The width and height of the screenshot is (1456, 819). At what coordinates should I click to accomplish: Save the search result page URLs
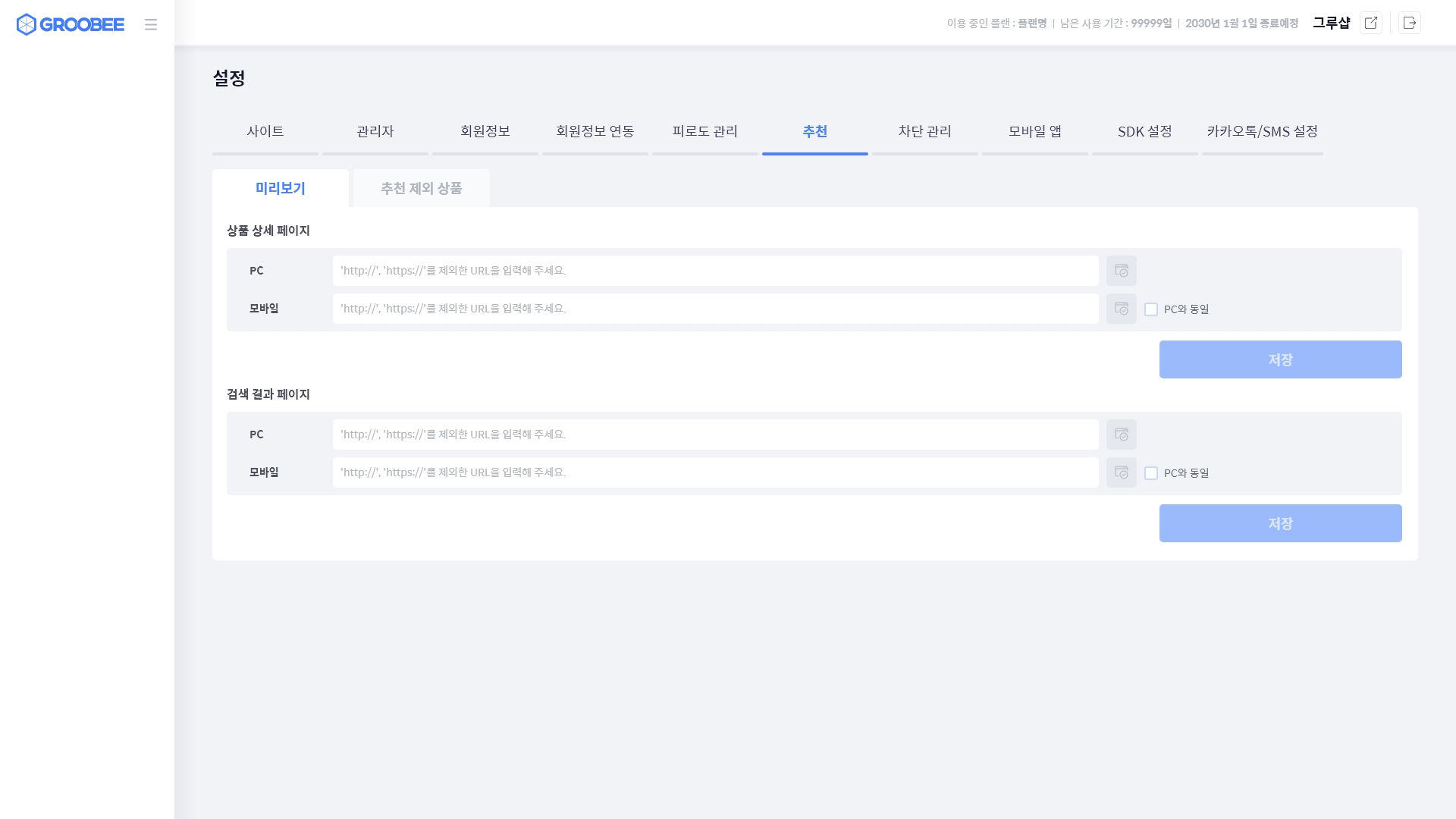point(1280,523)
